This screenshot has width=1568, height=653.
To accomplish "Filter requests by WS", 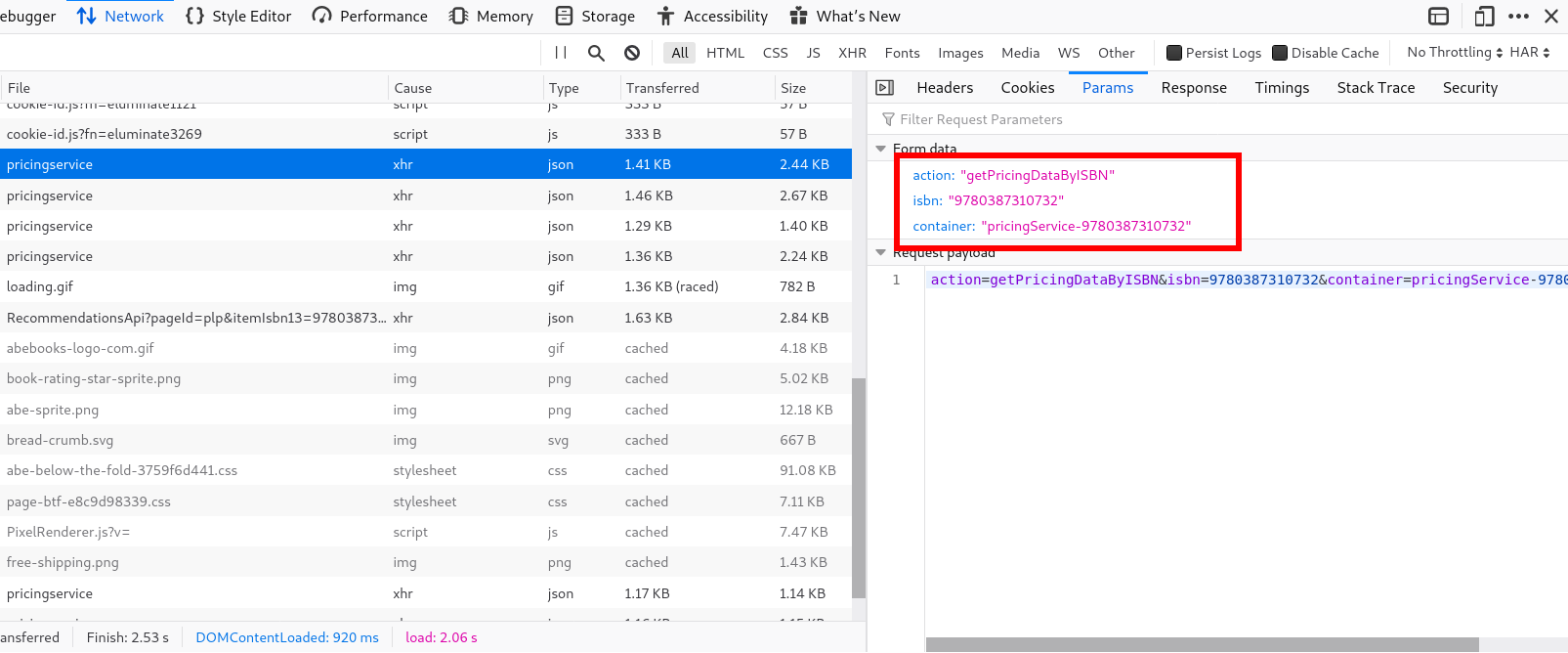I will (1069, 53).
